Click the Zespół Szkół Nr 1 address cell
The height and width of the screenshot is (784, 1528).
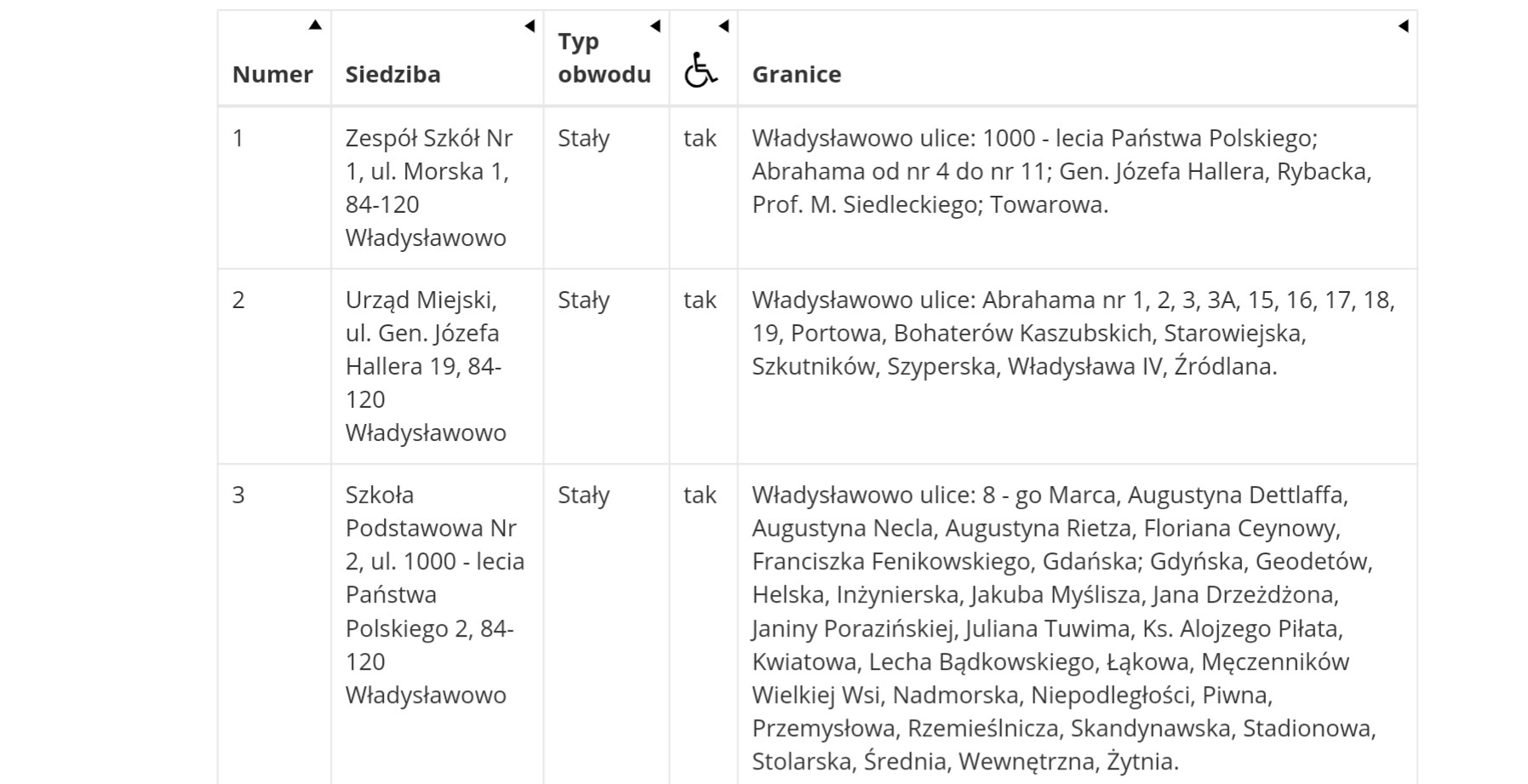429,187
